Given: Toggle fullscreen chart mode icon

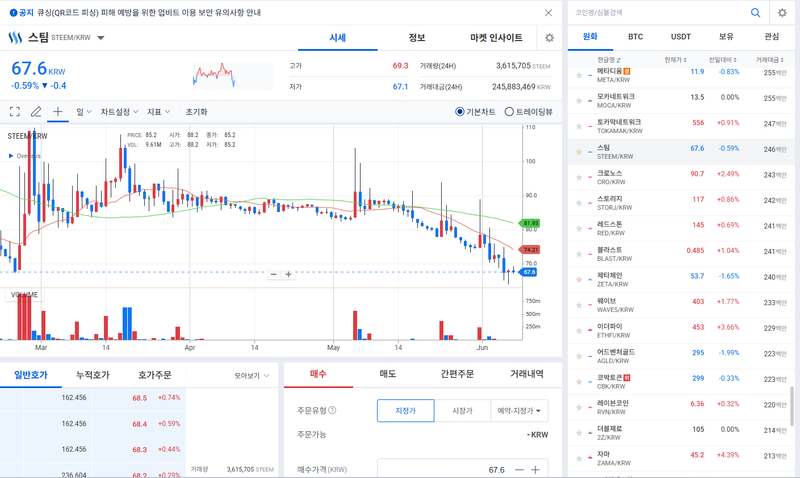Looking at the screenshot, I should click(15, 112).
